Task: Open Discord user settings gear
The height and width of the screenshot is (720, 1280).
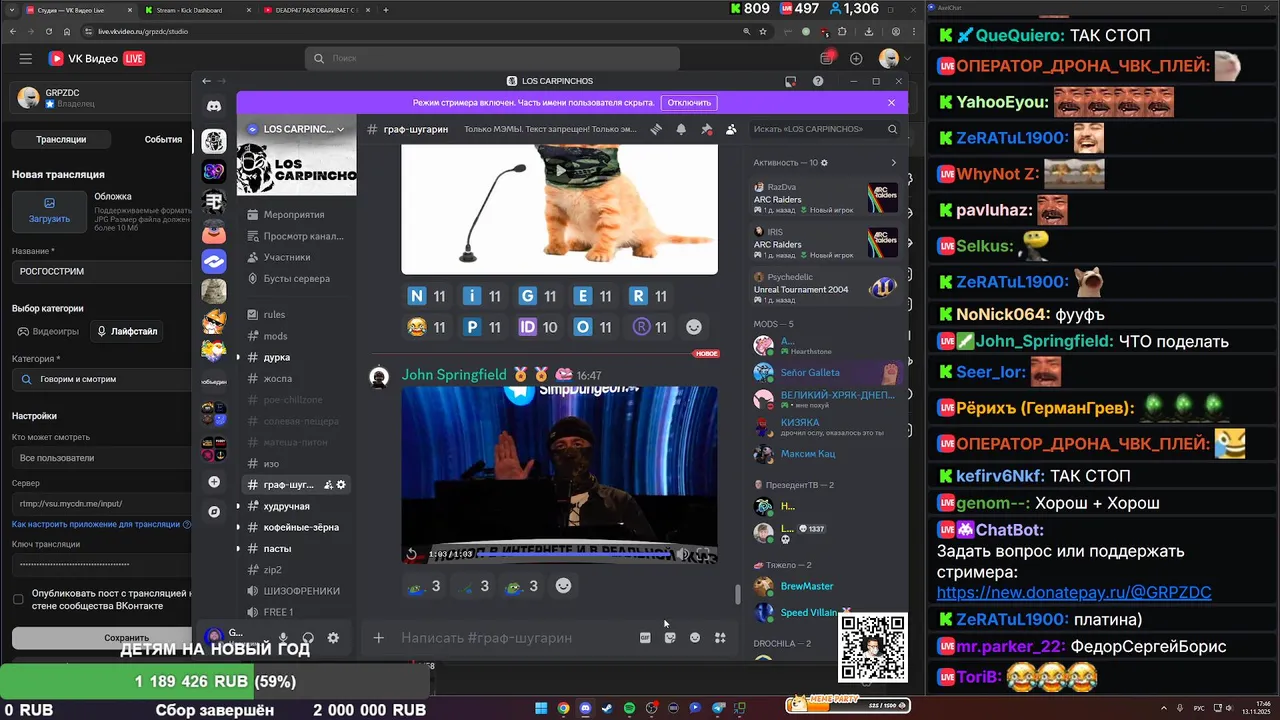Action: point(333,637)
